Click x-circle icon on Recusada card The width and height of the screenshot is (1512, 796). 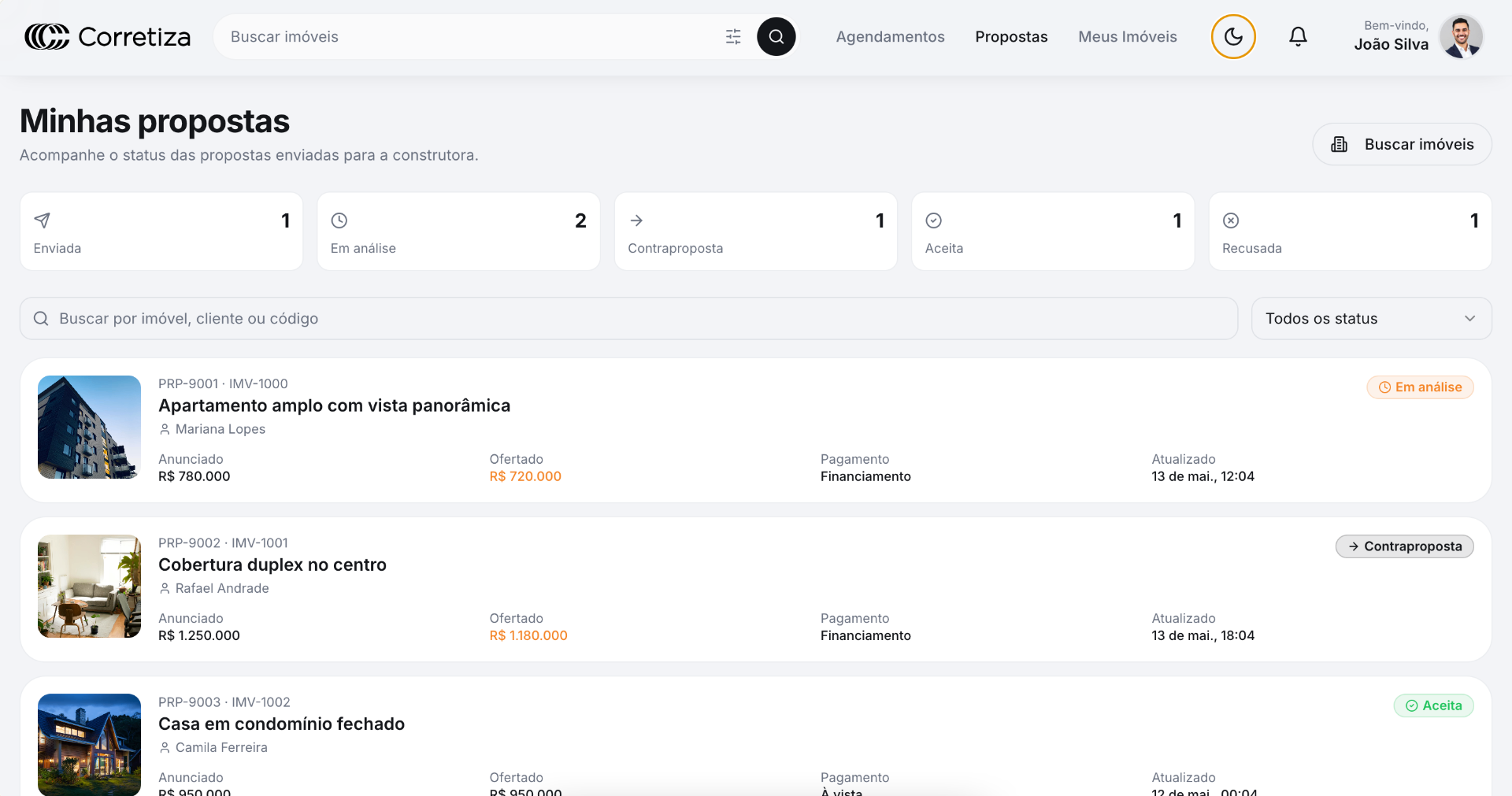coord(1231,220)
